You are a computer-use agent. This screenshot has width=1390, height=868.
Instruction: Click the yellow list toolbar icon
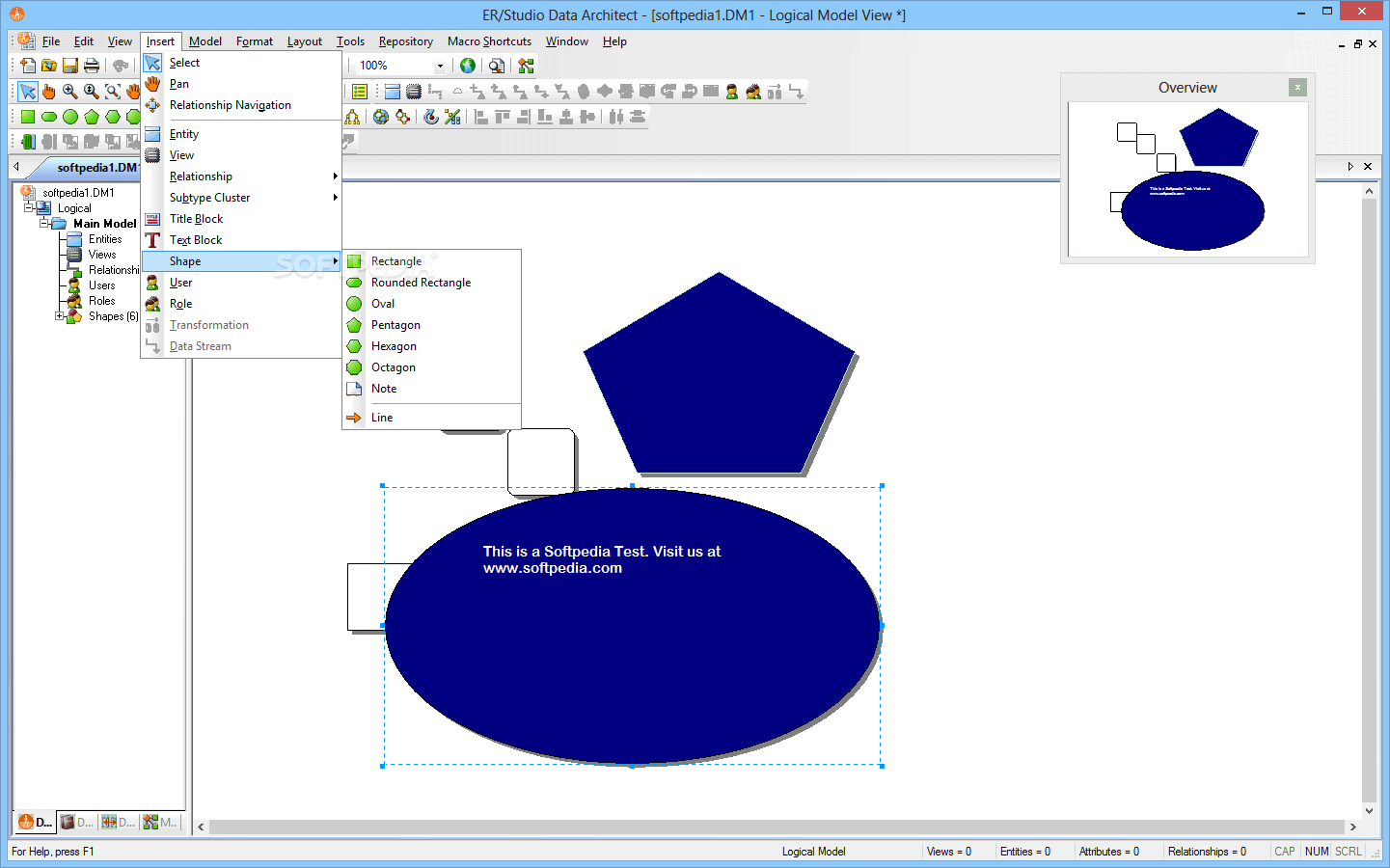click(x=360, y=92)
